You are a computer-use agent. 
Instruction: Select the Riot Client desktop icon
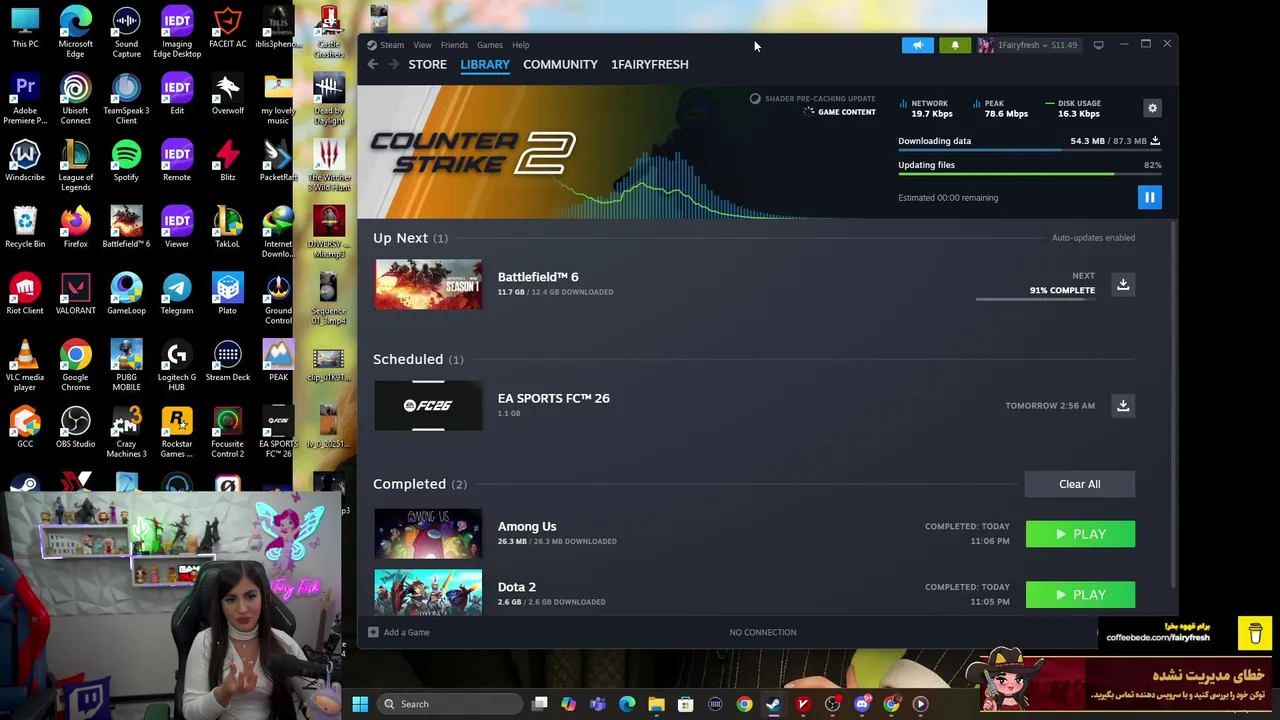click(x=25, y=295)
